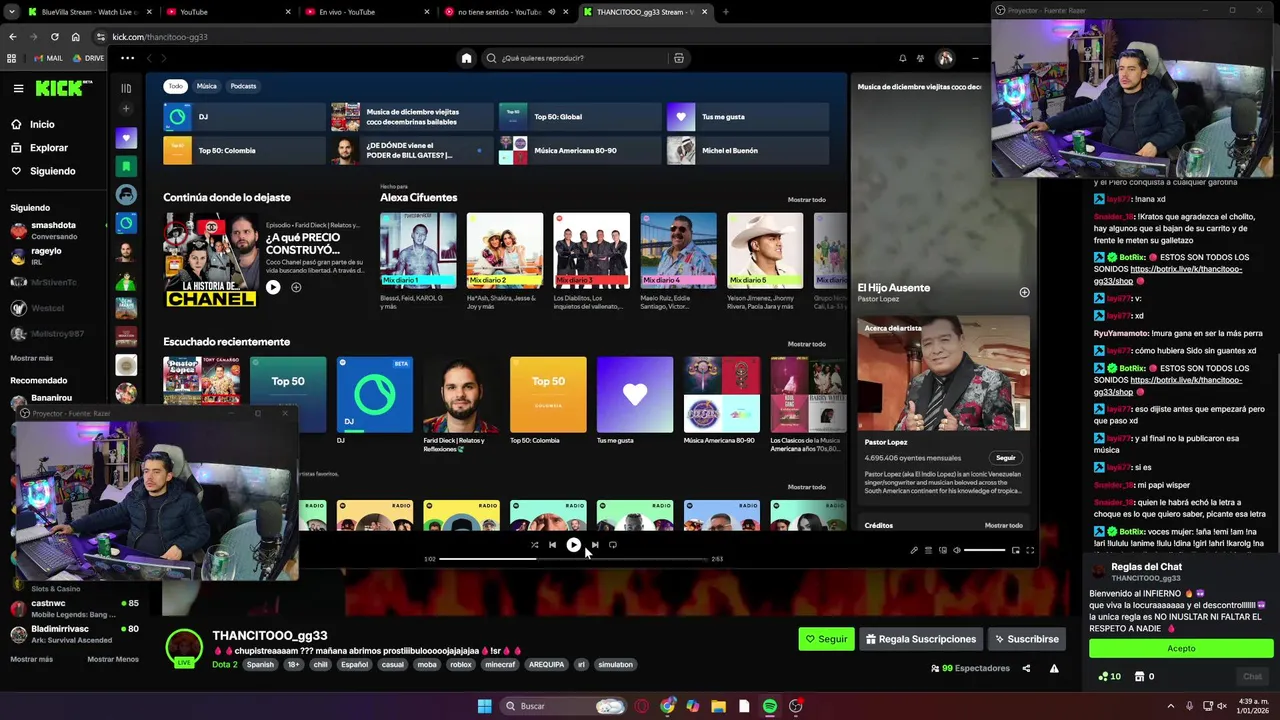Click the Suscribirse button
Image resolution: width=1280 pixels, height=720 pixels.
coord(1026,639)
